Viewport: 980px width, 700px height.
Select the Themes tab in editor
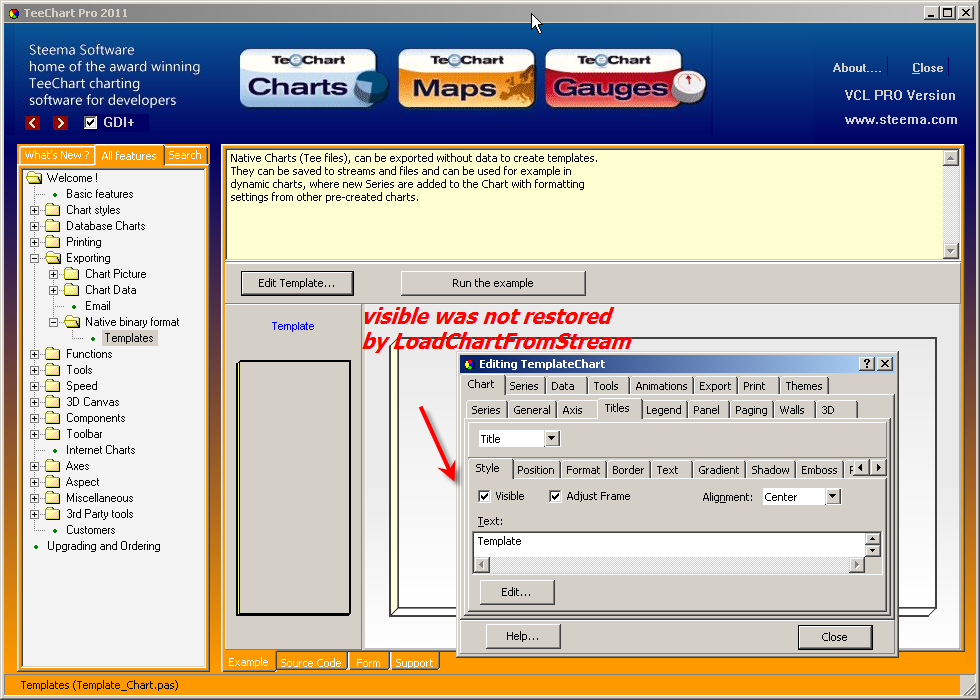(804, 386)
